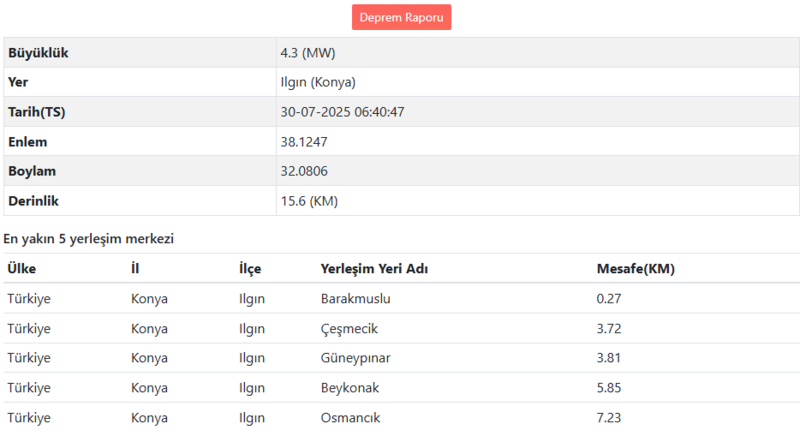Click the 0.27 distance value
The height and width of the screenshot is (442, 800).
(609, 298)
